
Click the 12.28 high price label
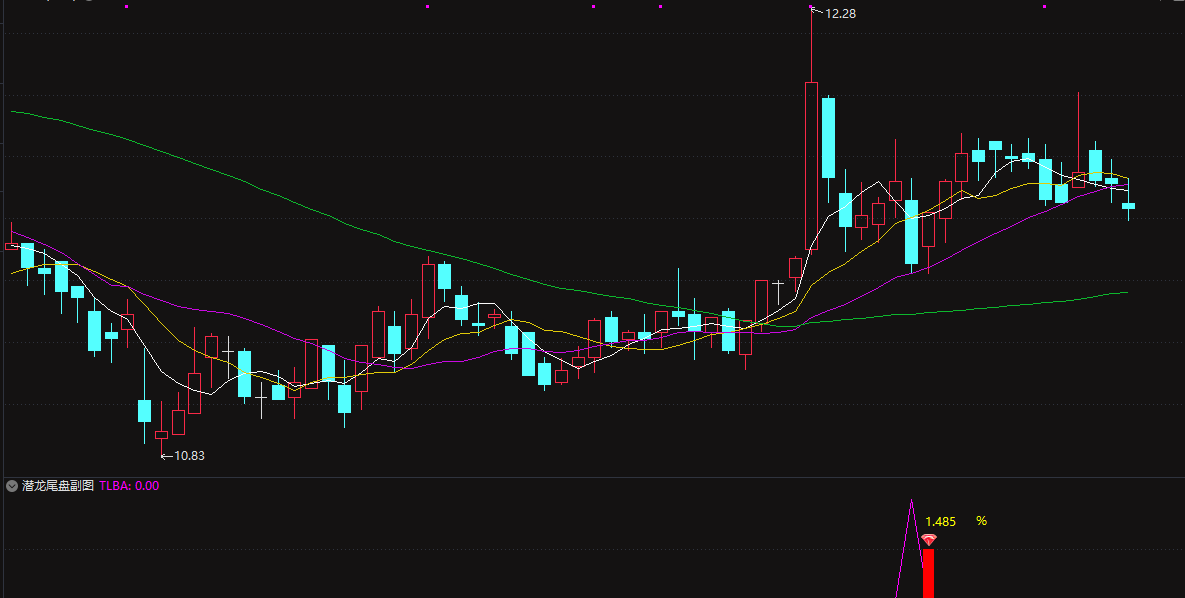[x=840, y=14]
